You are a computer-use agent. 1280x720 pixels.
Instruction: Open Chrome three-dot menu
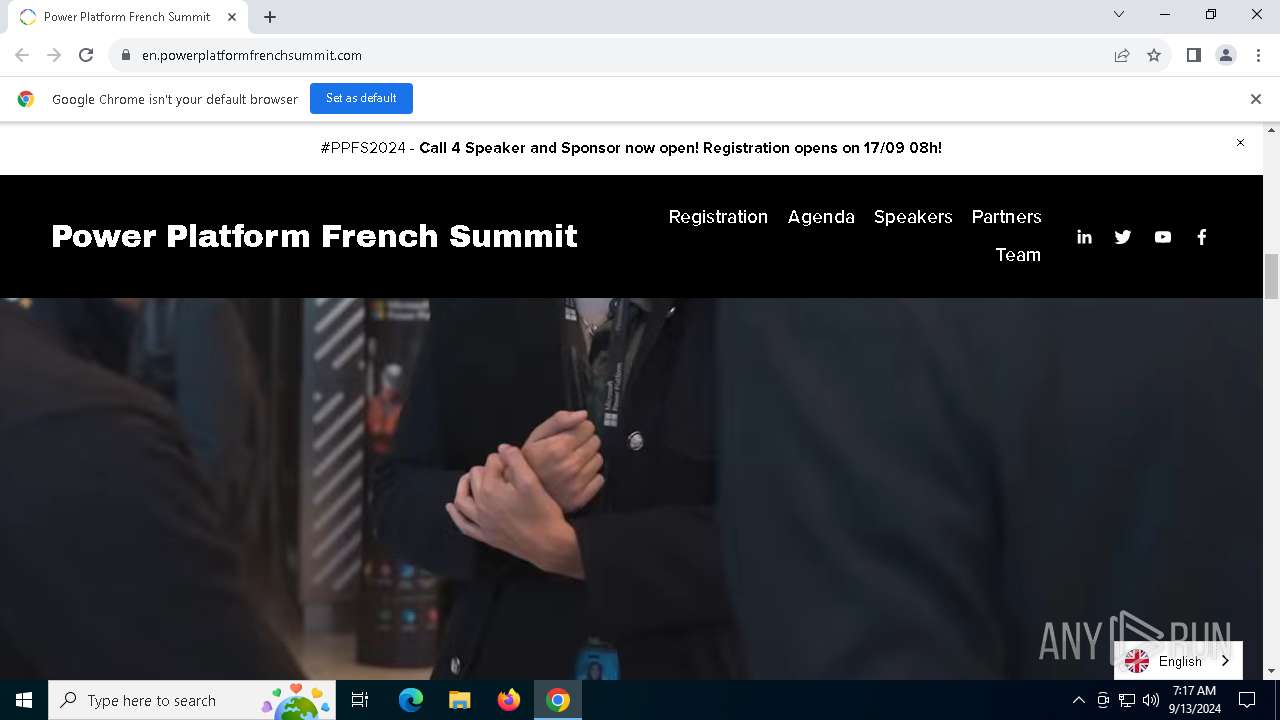(x=1258, y=55)
